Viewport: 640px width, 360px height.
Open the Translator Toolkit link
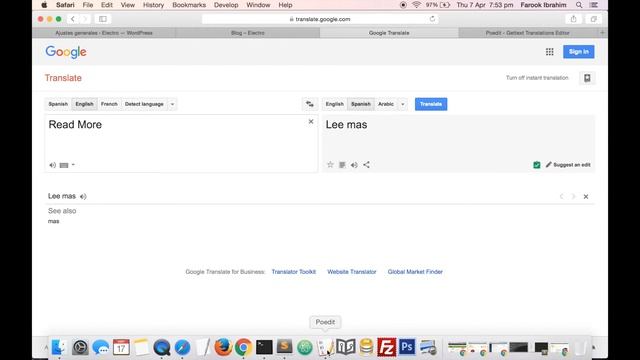[x=294, y=272]
